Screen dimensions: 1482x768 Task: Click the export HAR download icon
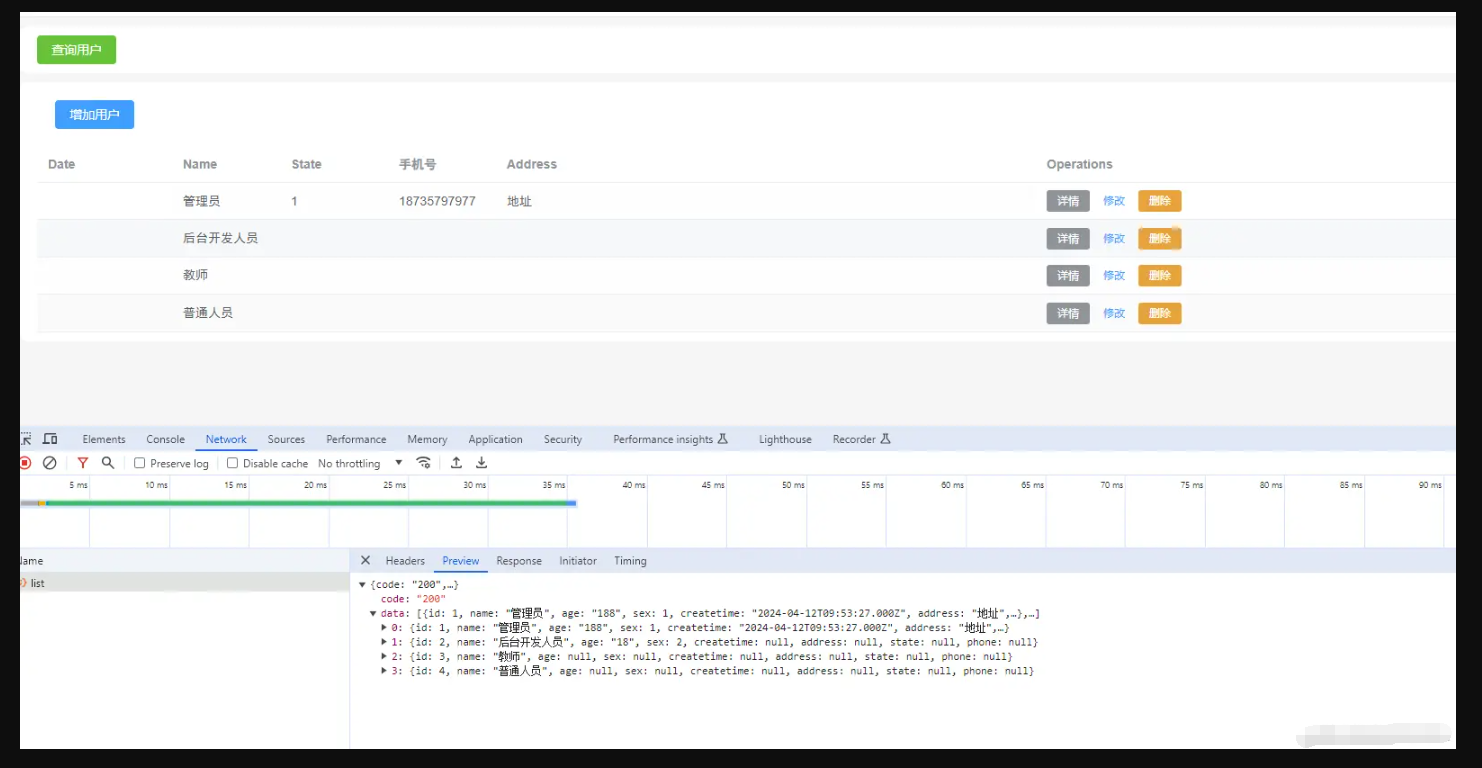click(481, 463)
